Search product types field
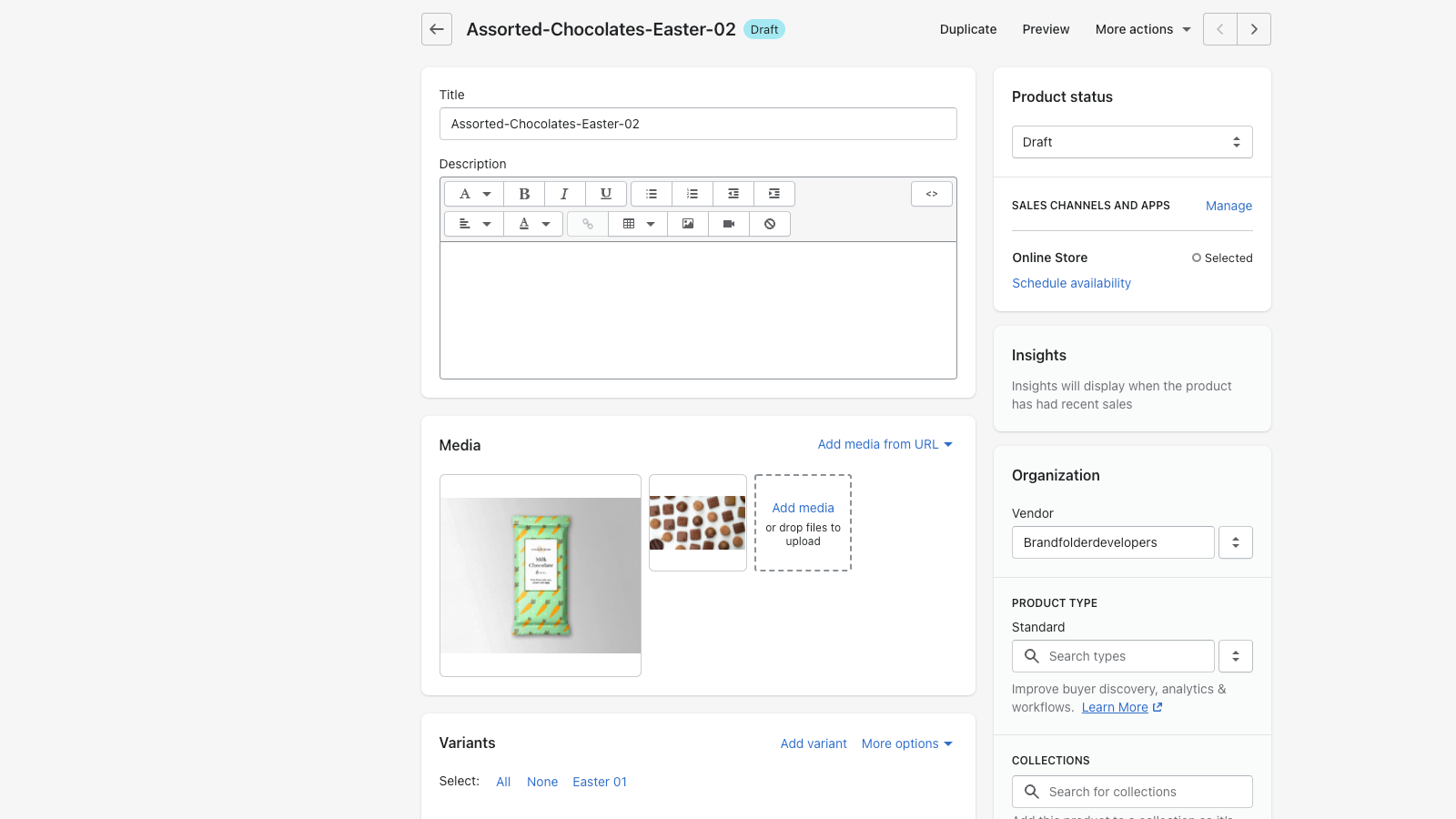Screen dimensions: 1456x819 coord(1113,656)
